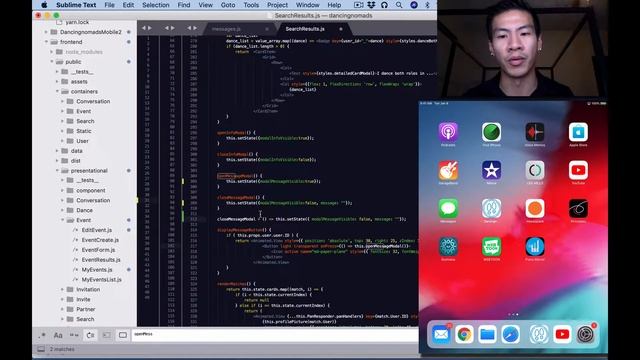Expand the node_modules folder
The image size is (640, 360).
(x=52, y=52)
